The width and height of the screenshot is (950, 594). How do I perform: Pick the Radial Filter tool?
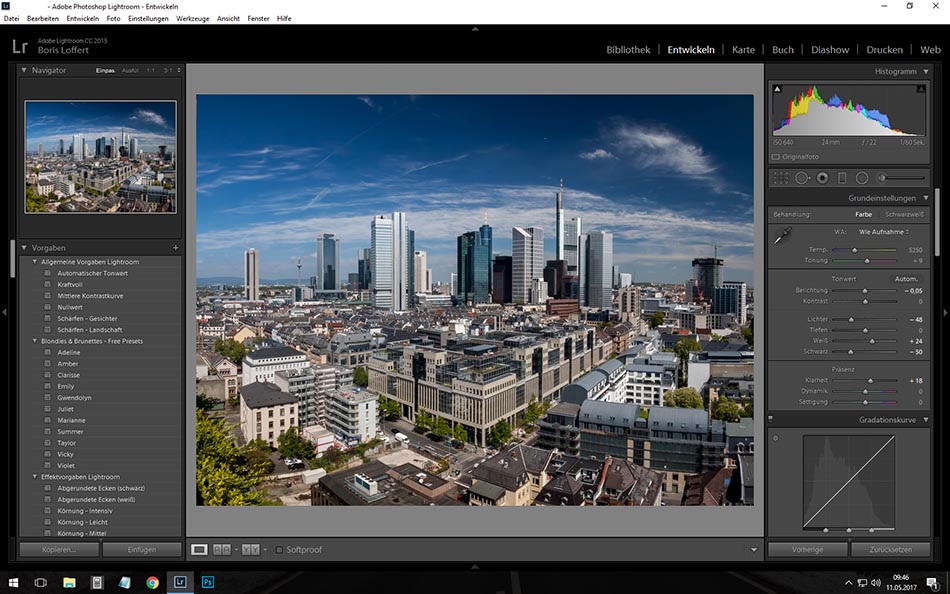[x=861, y=178]
